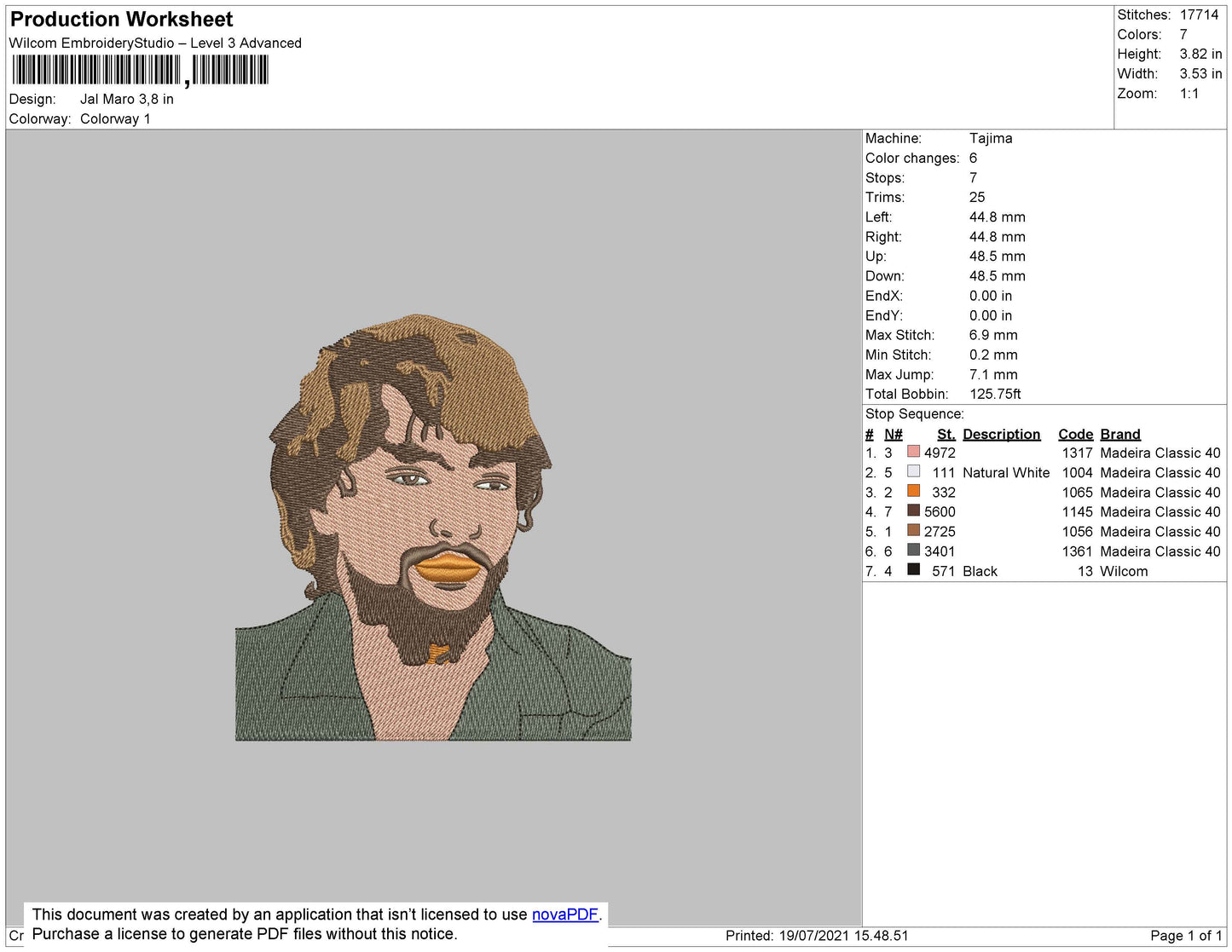
Task: Click the 'Colorway 1' value
Action: (x=115, y=118)
